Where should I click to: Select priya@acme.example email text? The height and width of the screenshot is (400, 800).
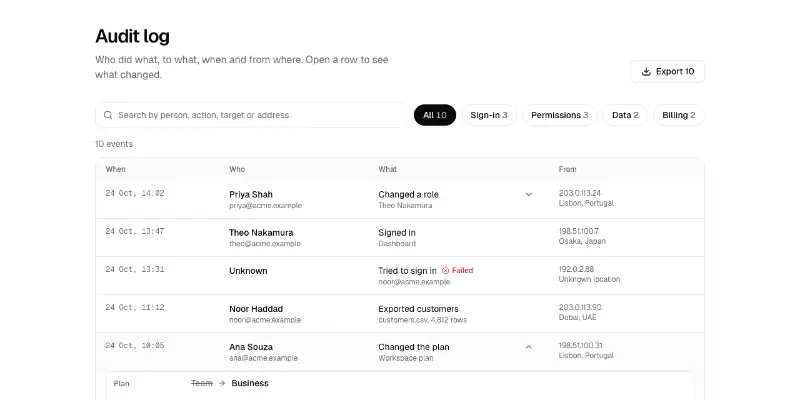(x=265, y=206)
